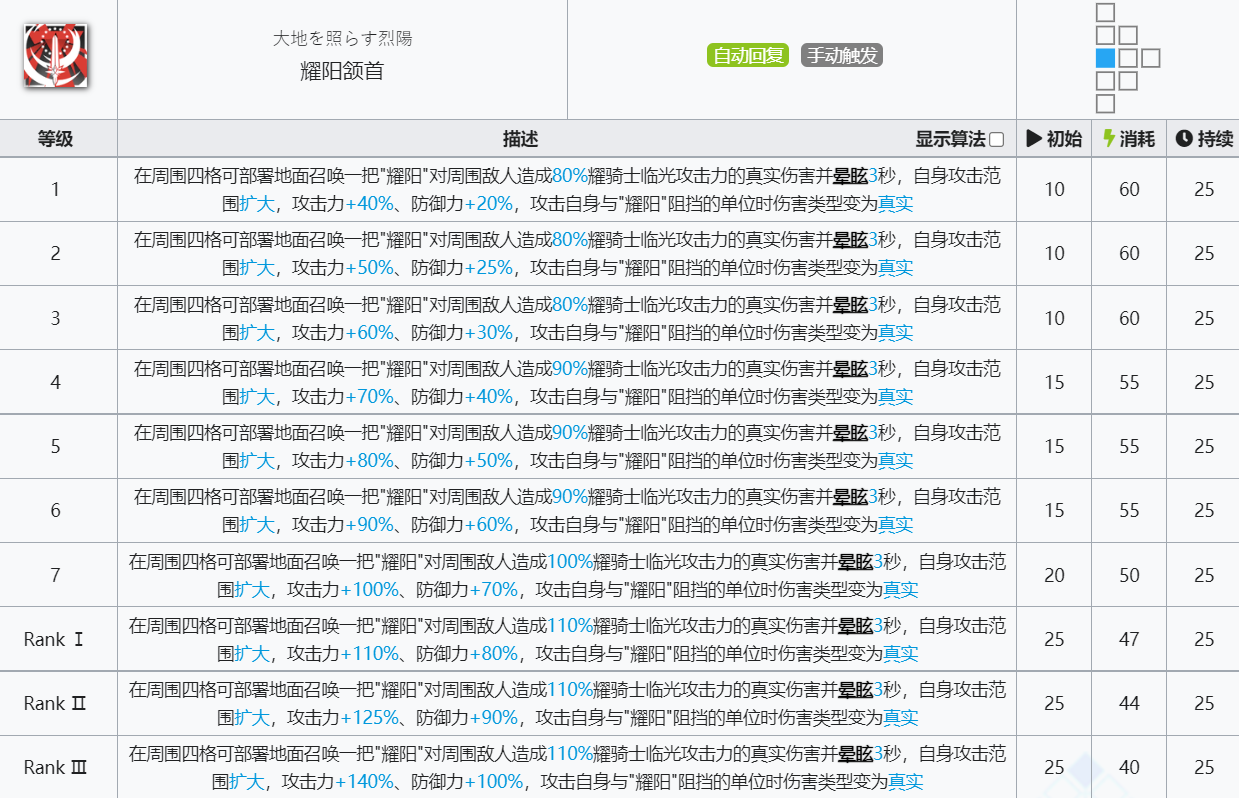Select the Rank Ⅱ level cell
Screen dimensions: 1239x798
[x=56, y=703]
